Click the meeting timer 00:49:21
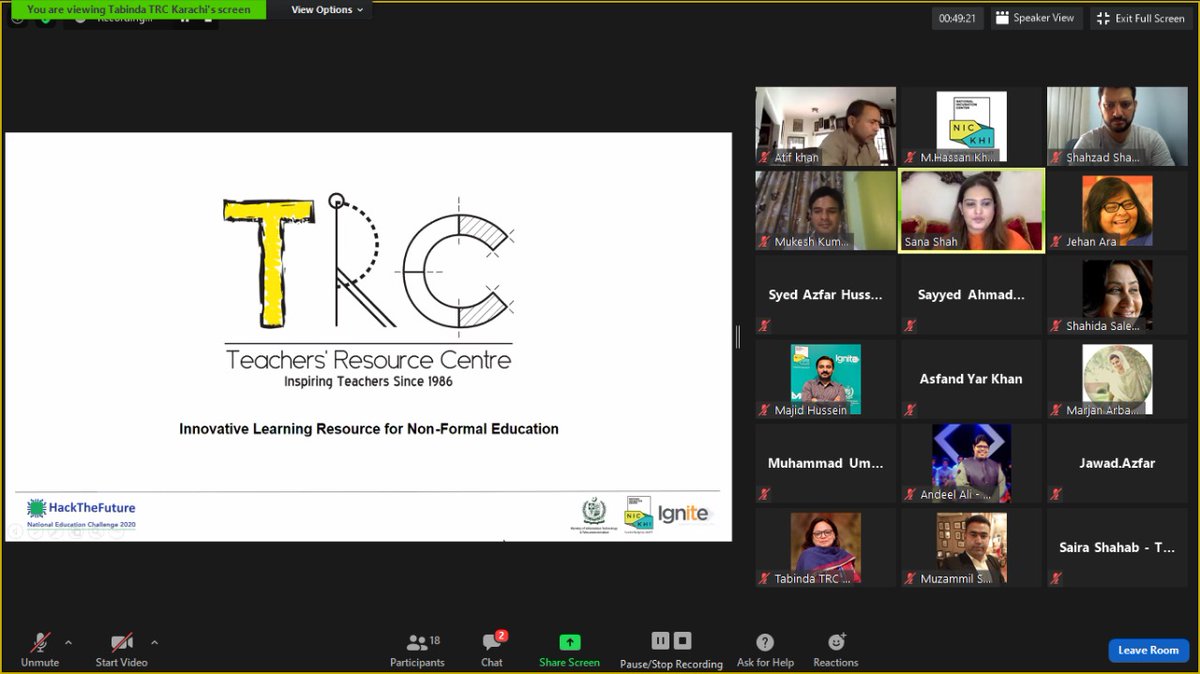The width and height of the screenshot is (1200, 674). pyautogui.click(x=958, y=18)
